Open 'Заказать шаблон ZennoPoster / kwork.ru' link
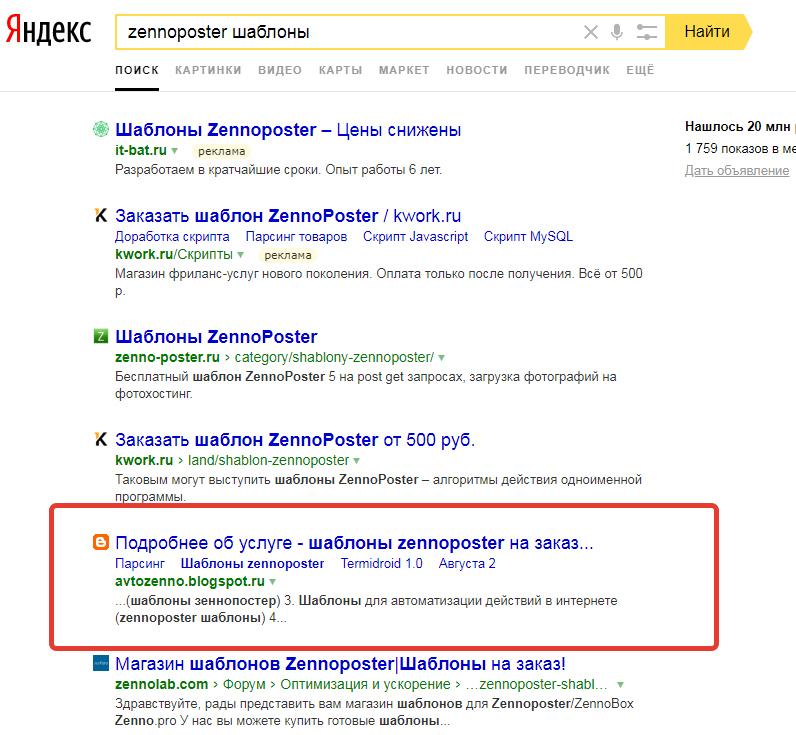The width and height of the screenshot is (796, 735). coord(288,216)
